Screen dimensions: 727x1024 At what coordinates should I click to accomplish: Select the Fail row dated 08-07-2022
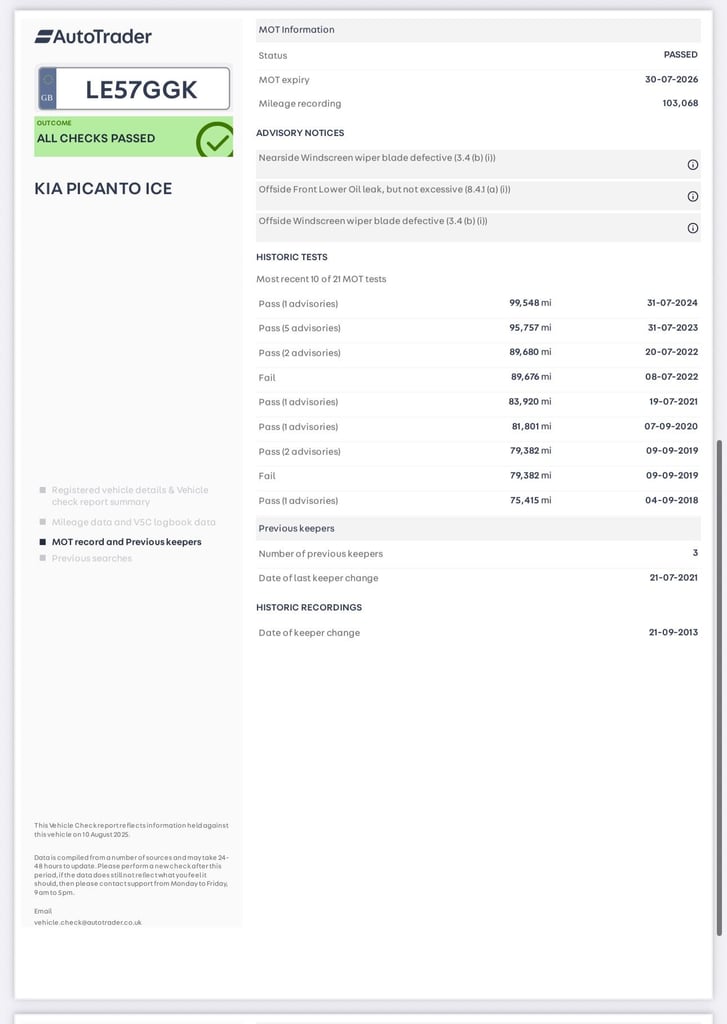click(478, 377)
